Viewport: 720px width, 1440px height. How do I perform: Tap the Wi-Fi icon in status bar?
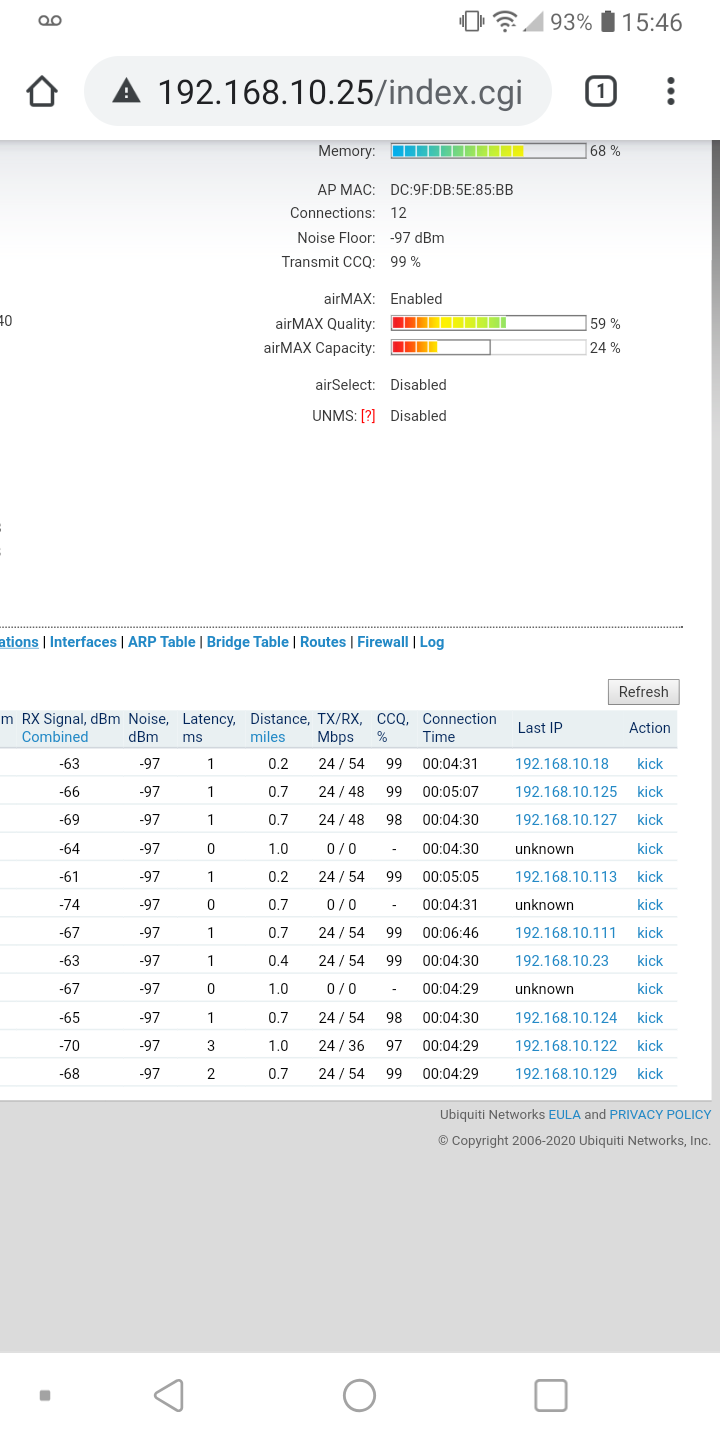pos(506,21)
